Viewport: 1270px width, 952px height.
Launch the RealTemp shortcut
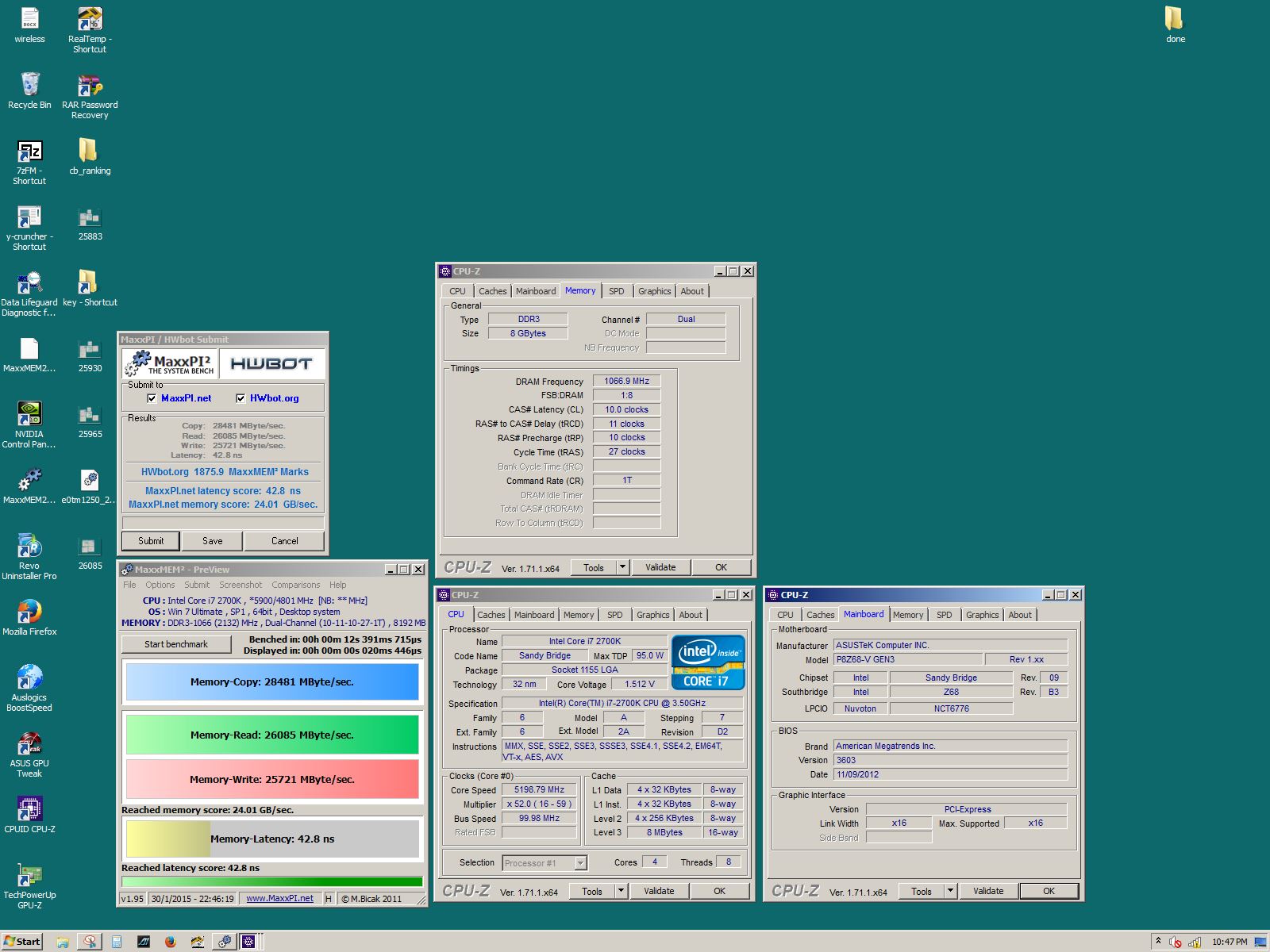(x=90, y=30)
